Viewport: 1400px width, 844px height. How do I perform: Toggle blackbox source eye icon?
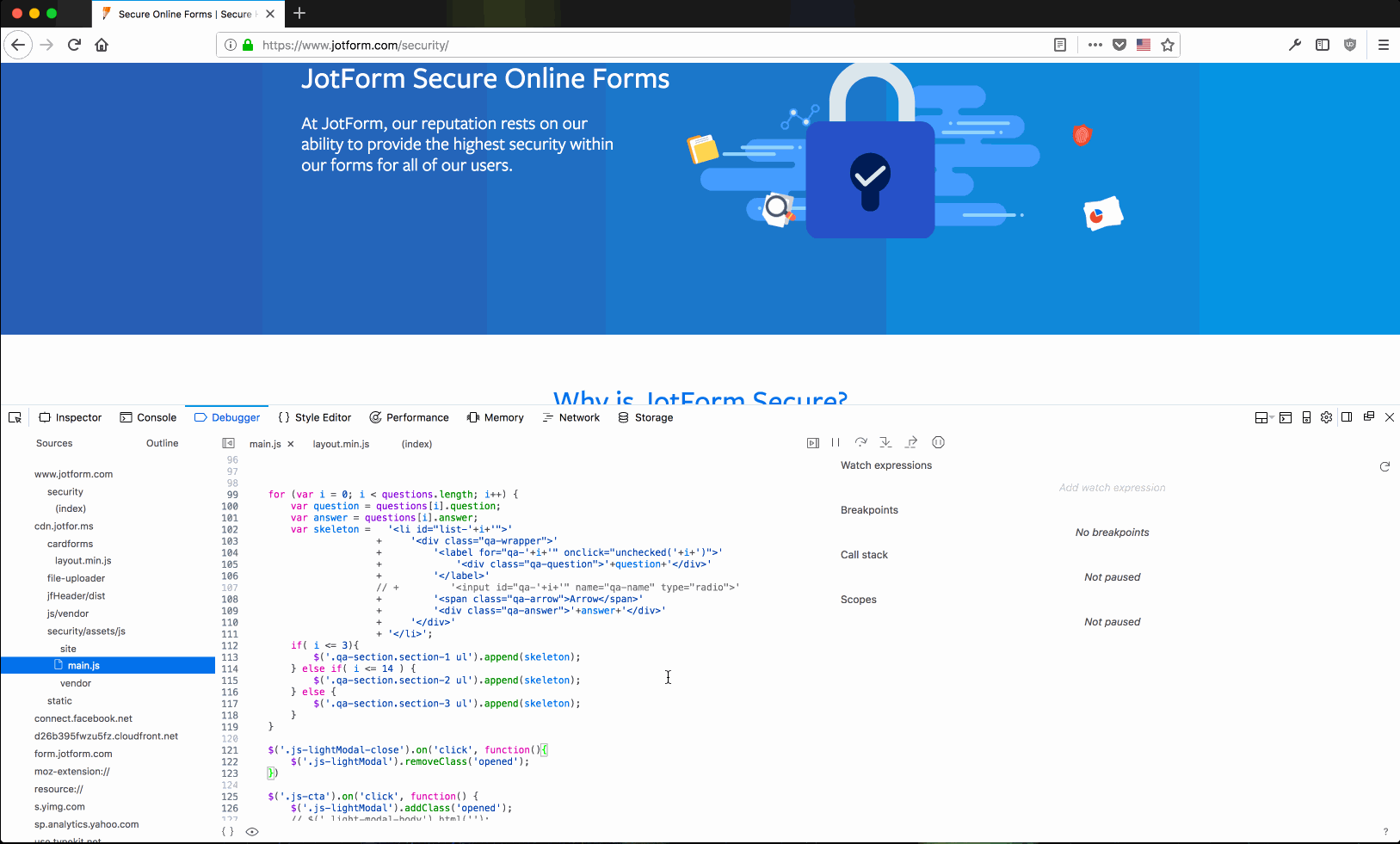coord(252,832)
